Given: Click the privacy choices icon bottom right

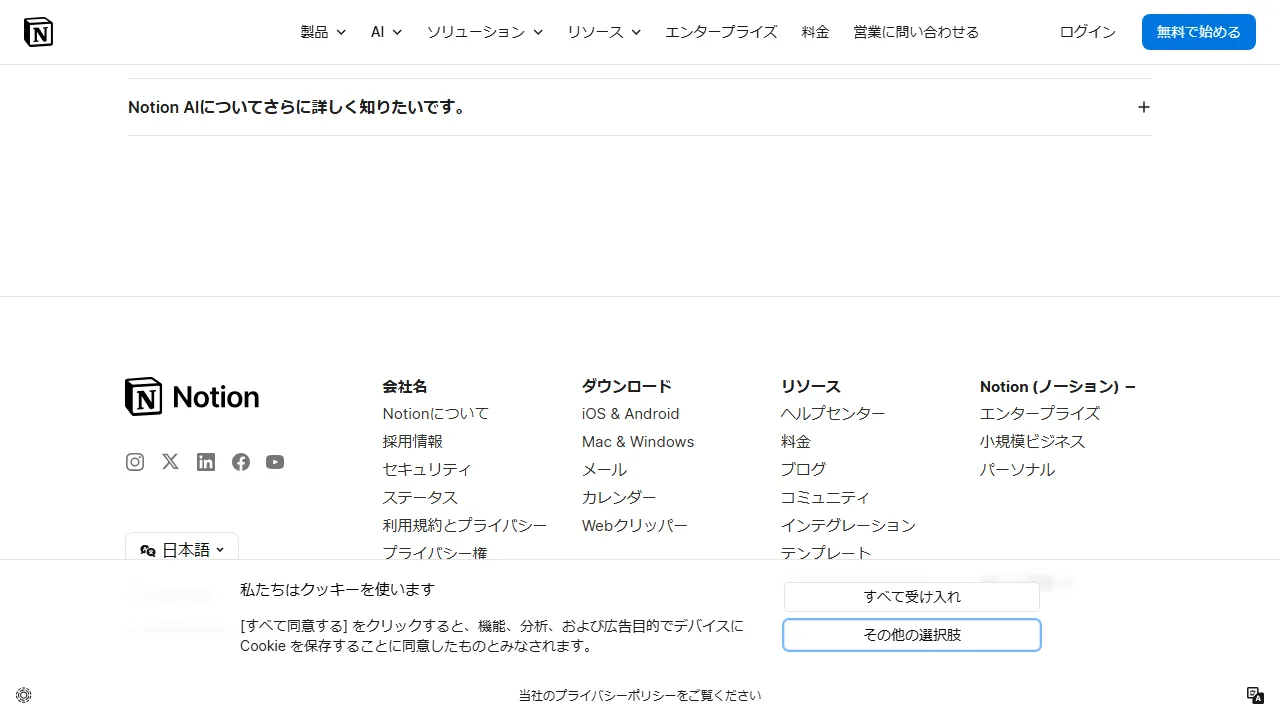Looking at the screenshot, I should coord(1254,694).
